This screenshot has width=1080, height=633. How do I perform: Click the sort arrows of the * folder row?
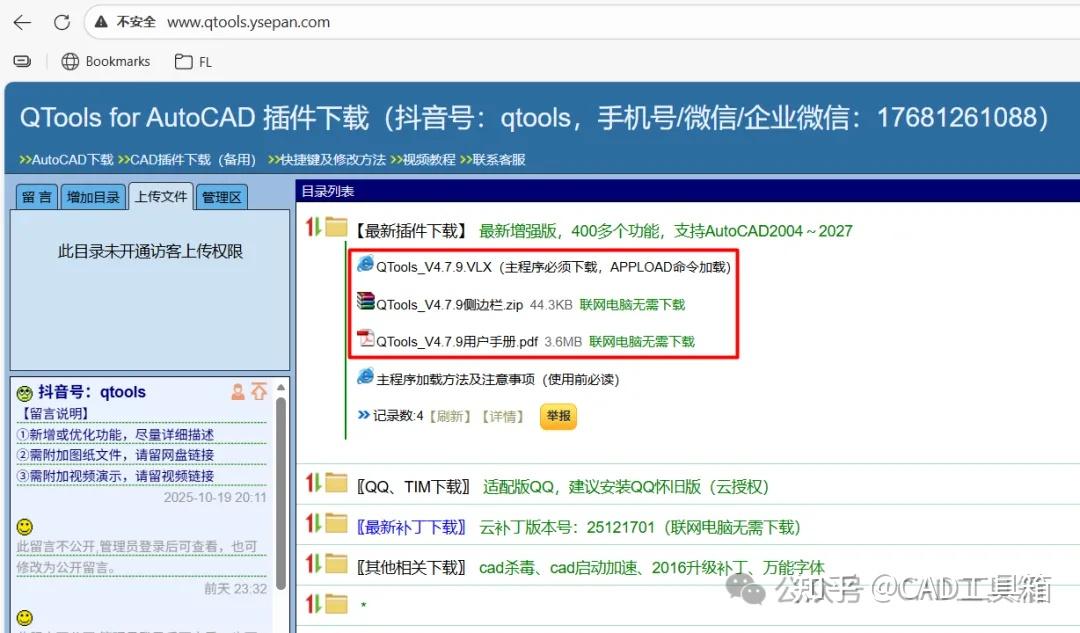click(313, 604)
